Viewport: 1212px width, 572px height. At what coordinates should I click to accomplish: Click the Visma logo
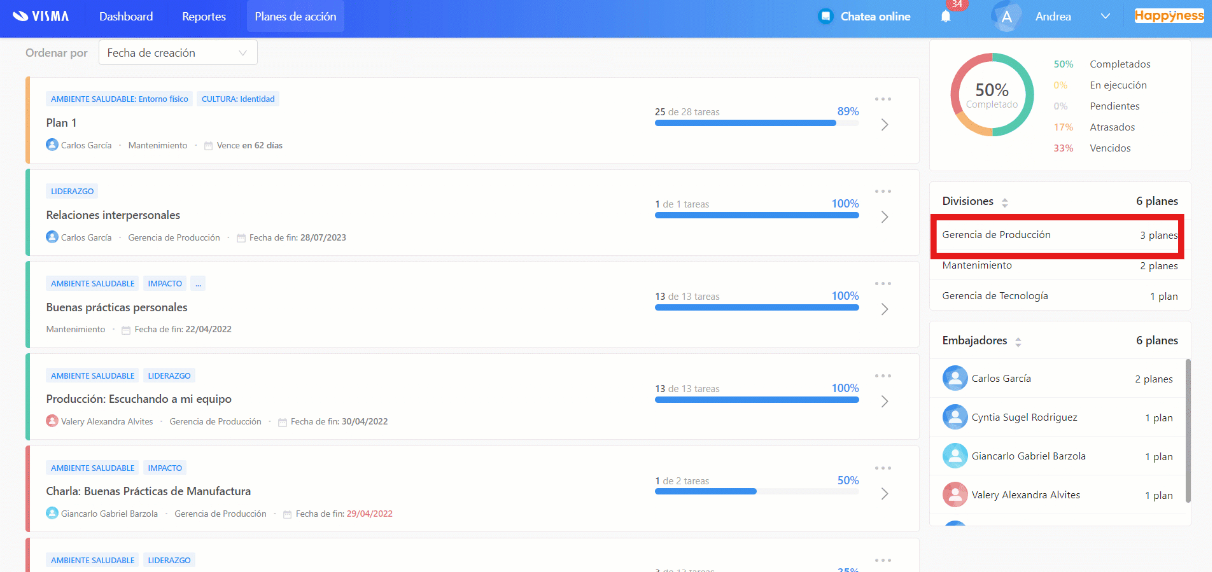point(40,16)
